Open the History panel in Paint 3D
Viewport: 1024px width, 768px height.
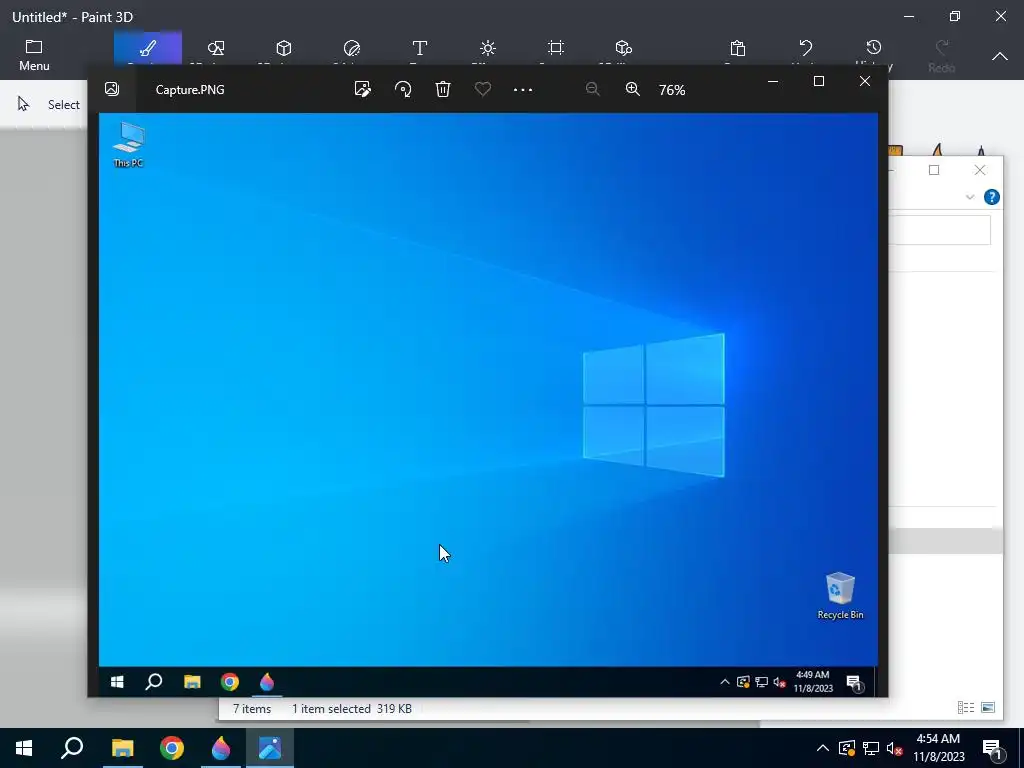coord(874,48)
